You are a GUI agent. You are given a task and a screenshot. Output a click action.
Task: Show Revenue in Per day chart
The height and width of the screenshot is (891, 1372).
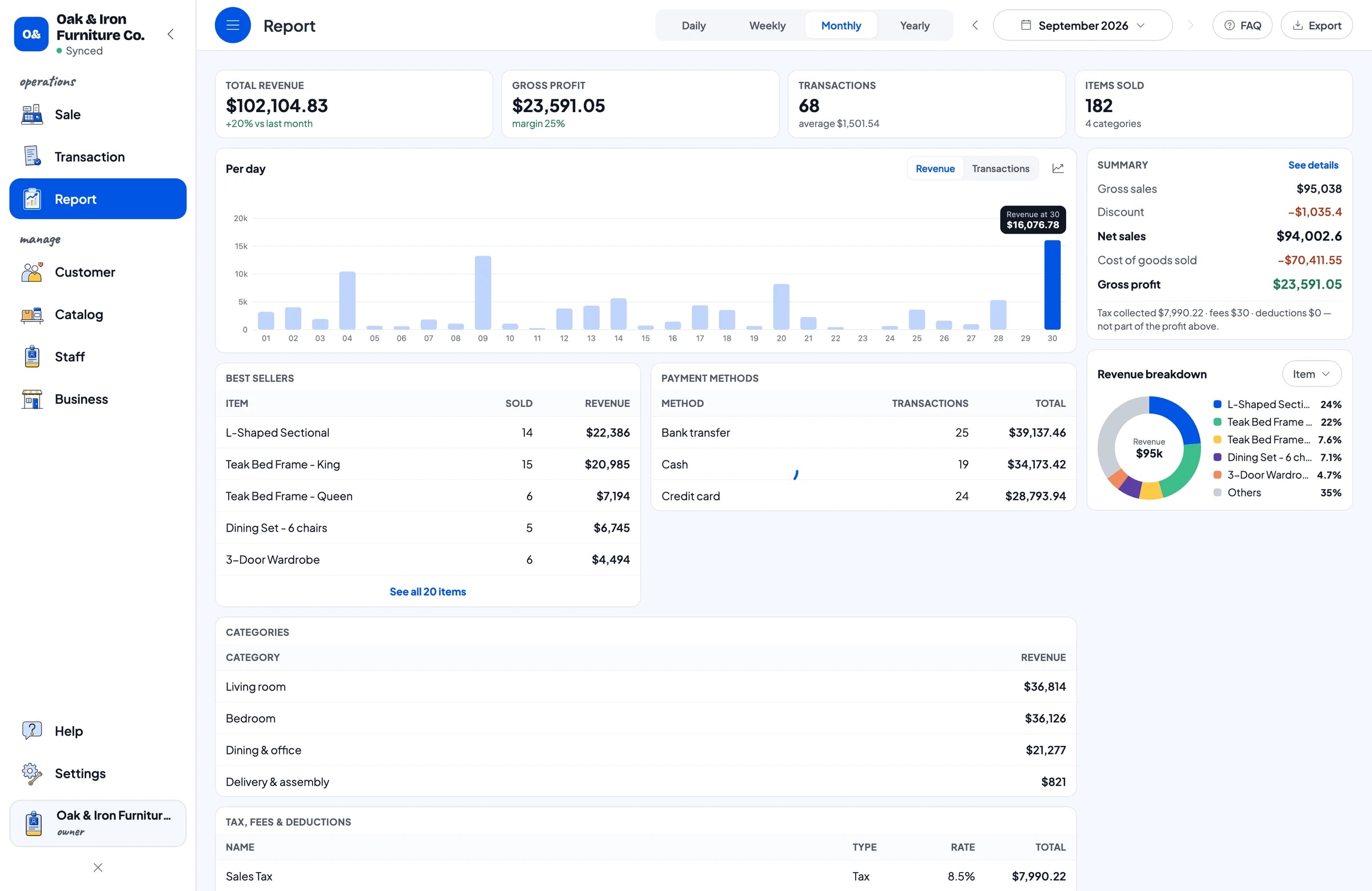click(x=935, y=168)
